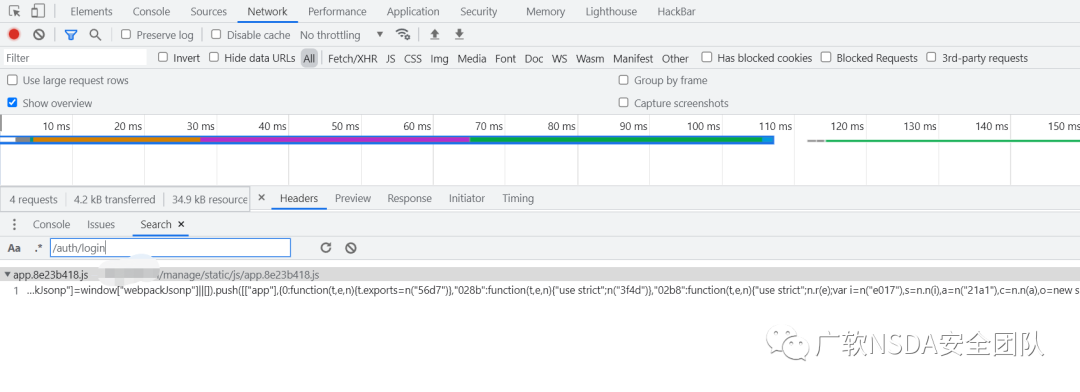Focus the /auth/login search field

(170, 248)
